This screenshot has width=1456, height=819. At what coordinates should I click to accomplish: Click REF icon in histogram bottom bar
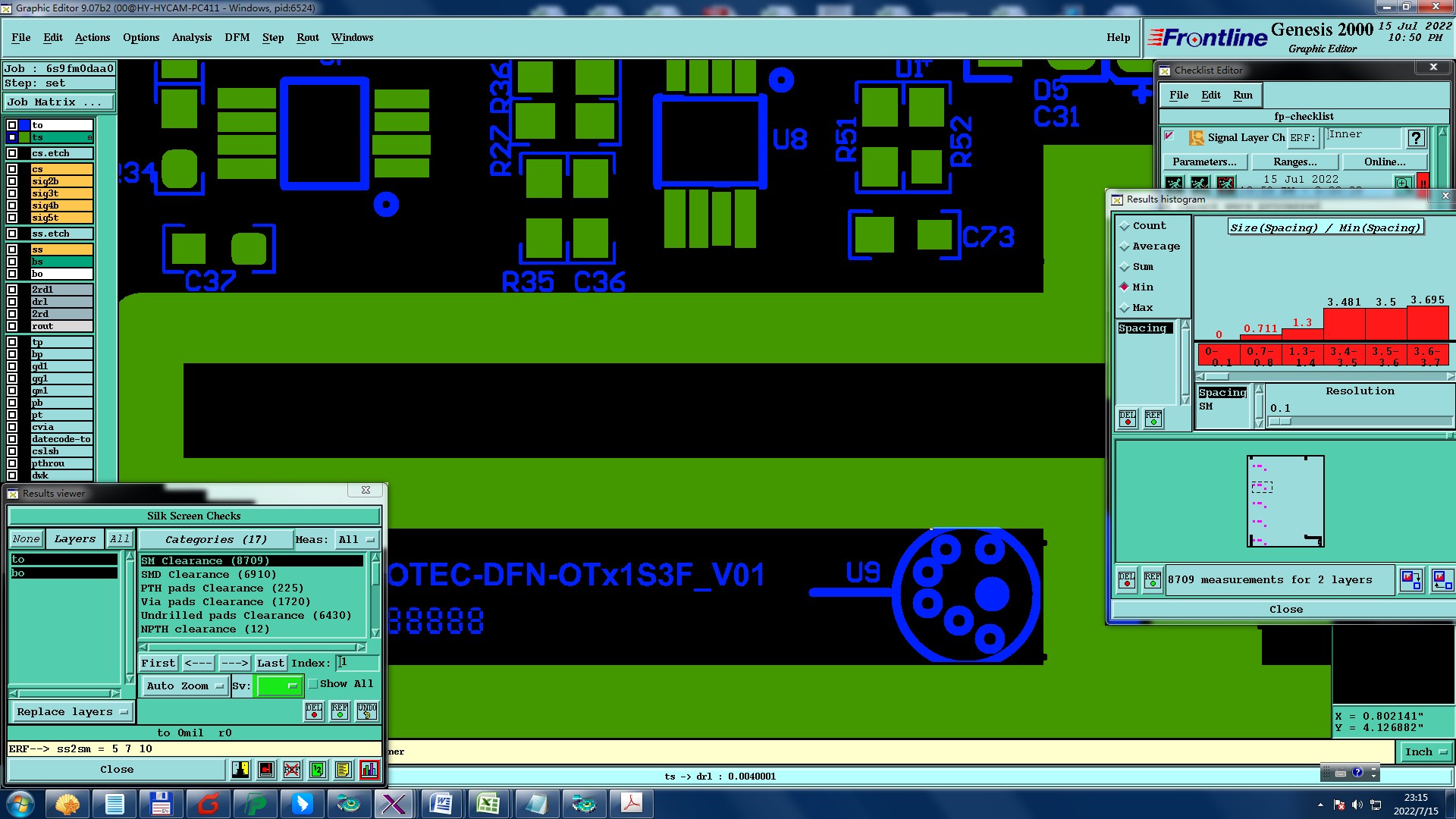pyautogui.click(x=1152, y=581)
